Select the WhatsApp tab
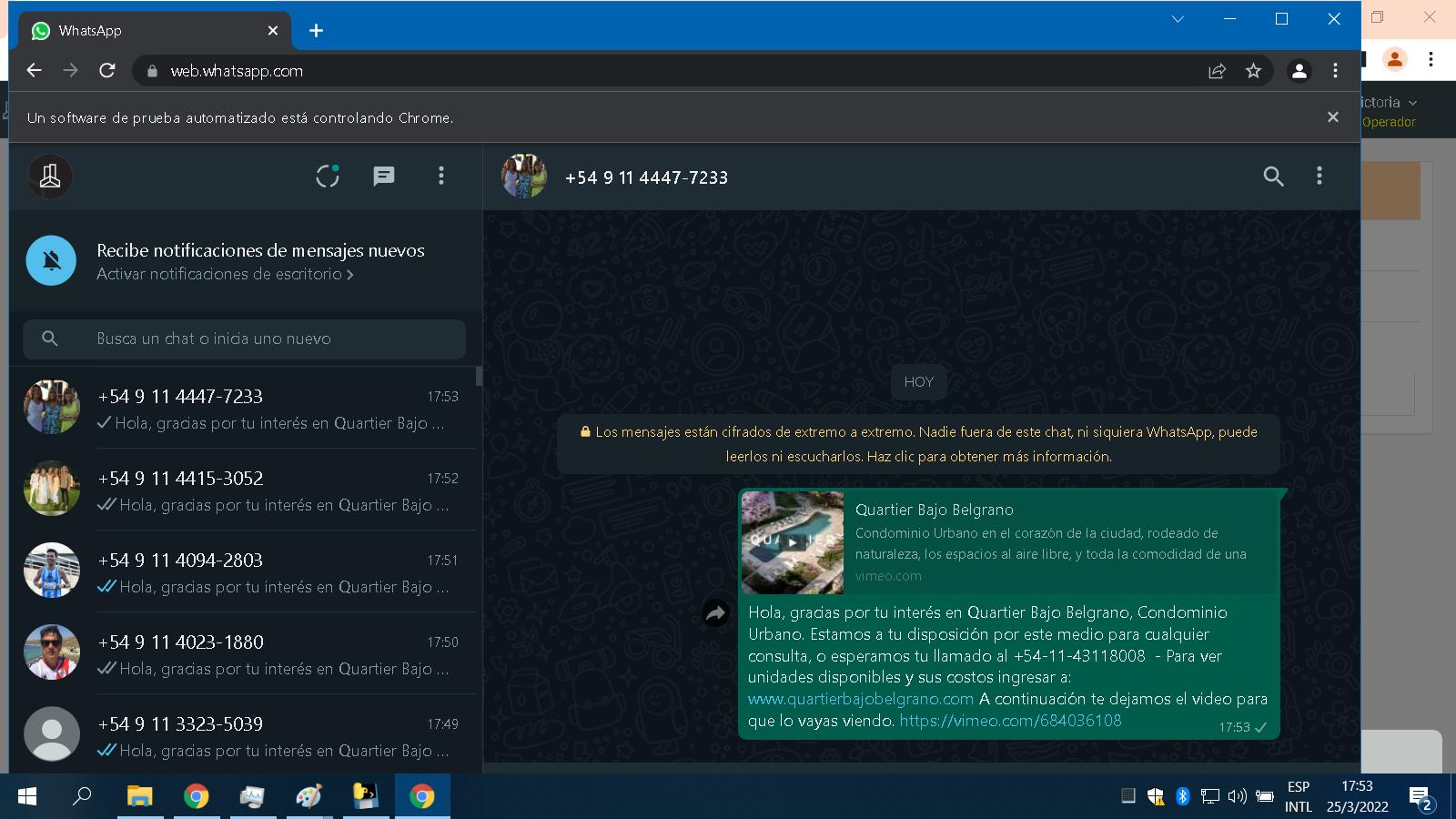This screenshot has height=819, width=1456. point(155,31)
